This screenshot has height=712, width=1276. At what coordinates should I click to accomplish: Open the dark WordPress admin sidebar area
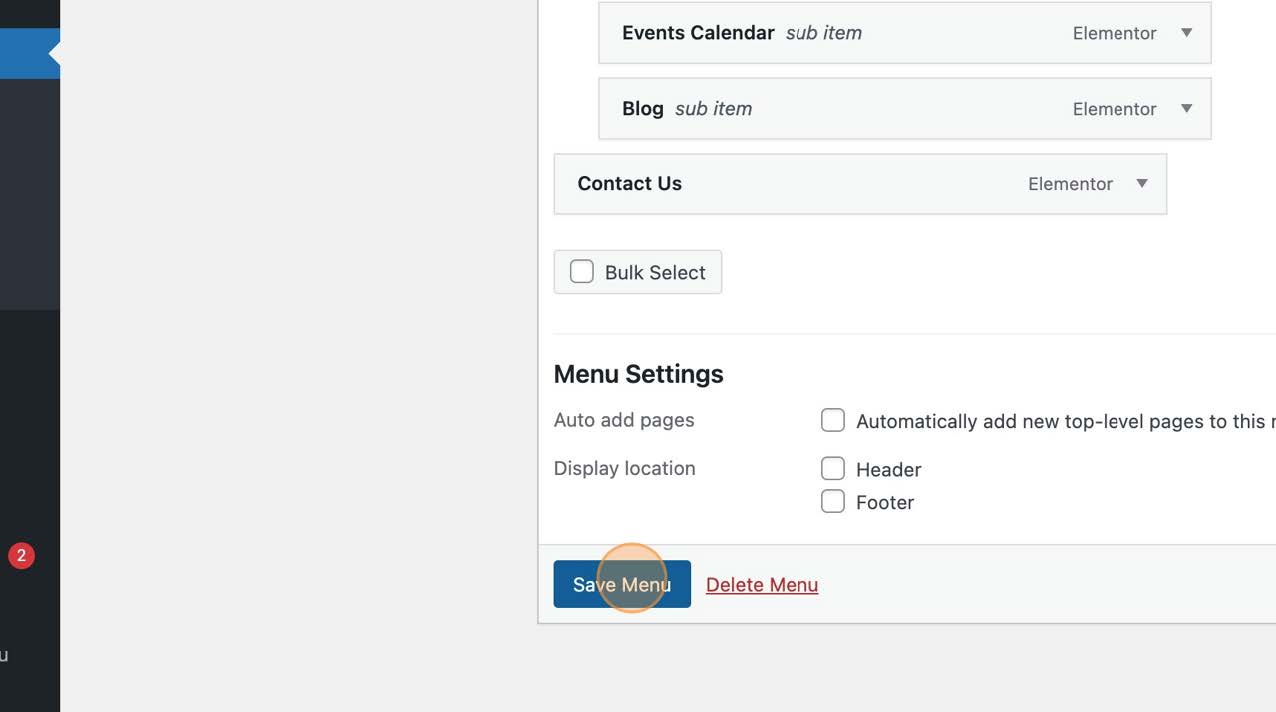tap(30, 300)
